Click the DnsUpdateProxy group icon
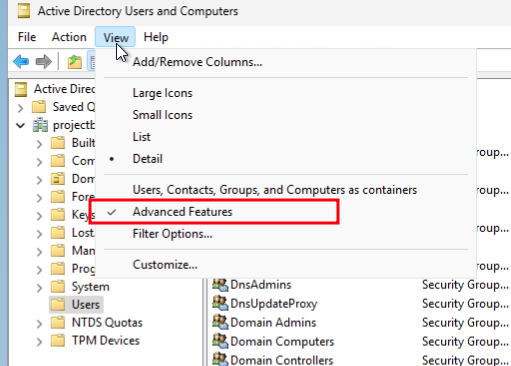 point(220,303)
